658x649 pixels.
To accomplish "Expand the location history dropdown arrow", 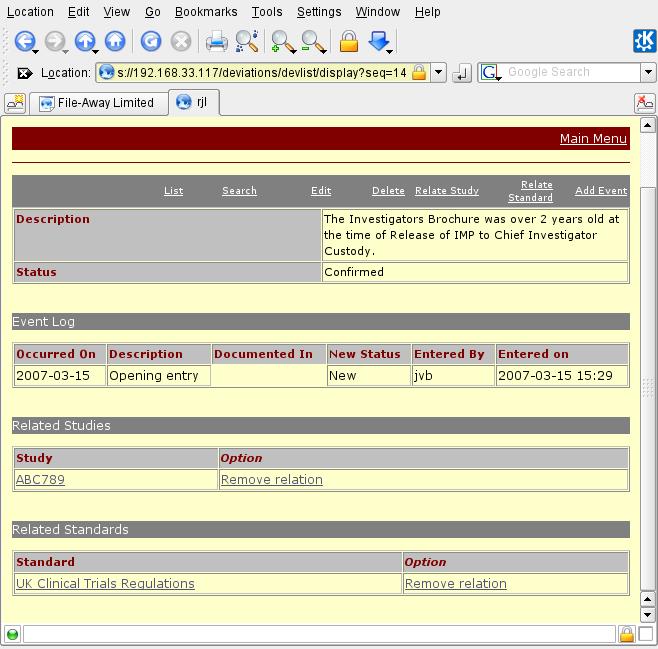I will [438, 72].
